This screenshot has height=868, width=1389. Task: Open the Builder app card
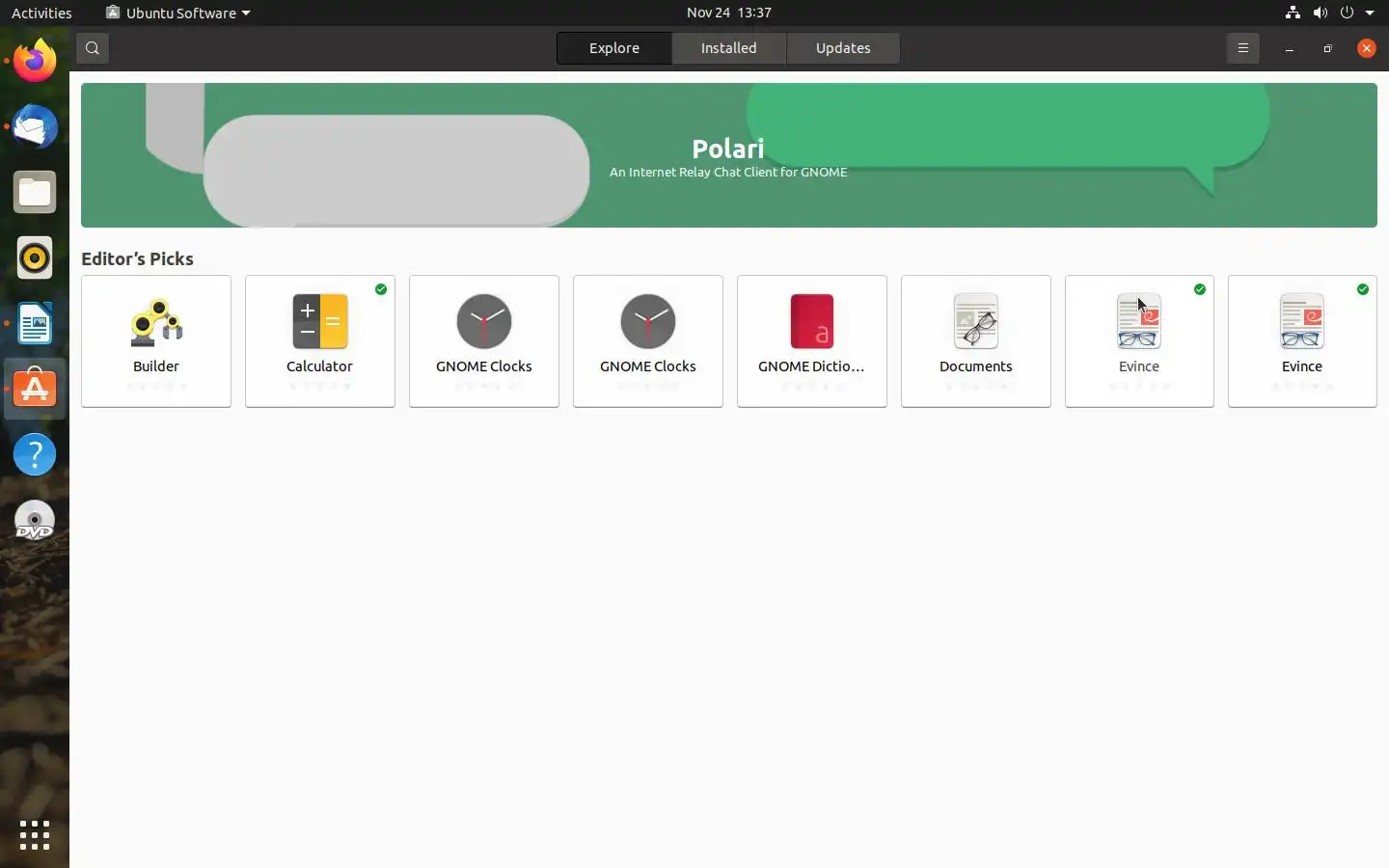point(156,341)
